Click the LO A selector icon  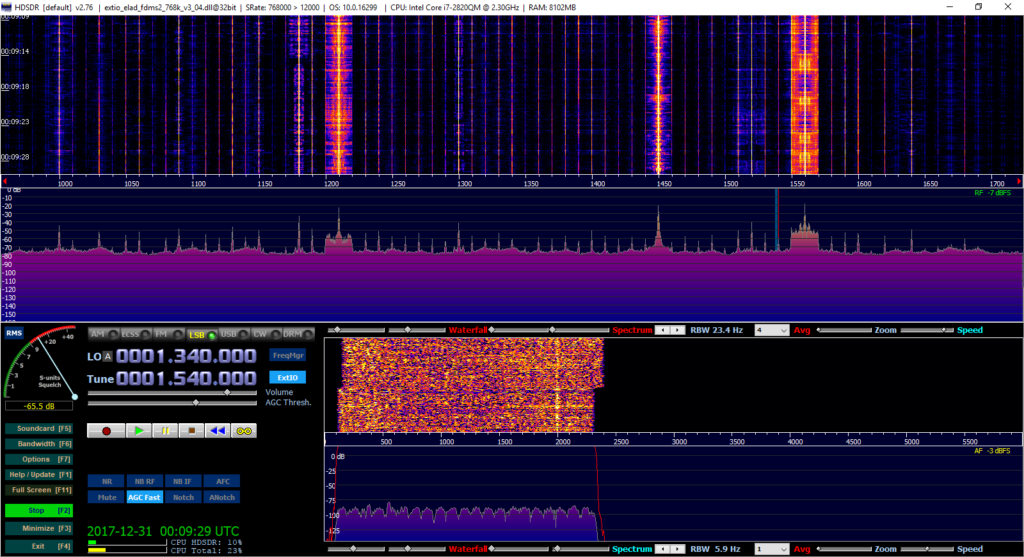108,357
